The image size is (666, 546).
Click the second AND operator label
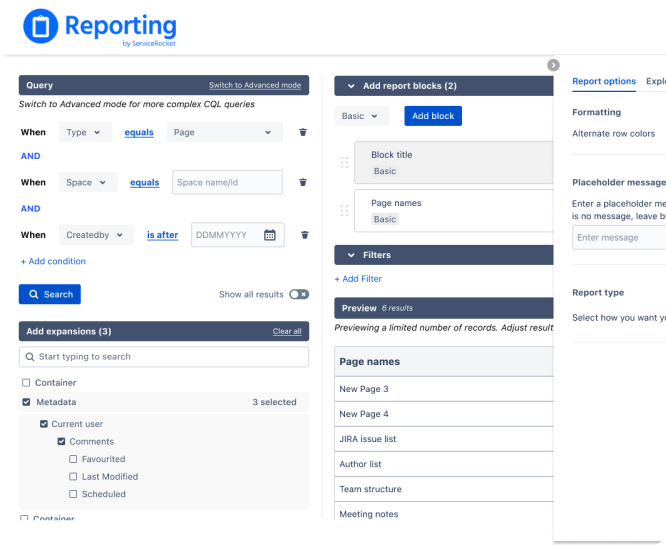[x=31, y=209]
